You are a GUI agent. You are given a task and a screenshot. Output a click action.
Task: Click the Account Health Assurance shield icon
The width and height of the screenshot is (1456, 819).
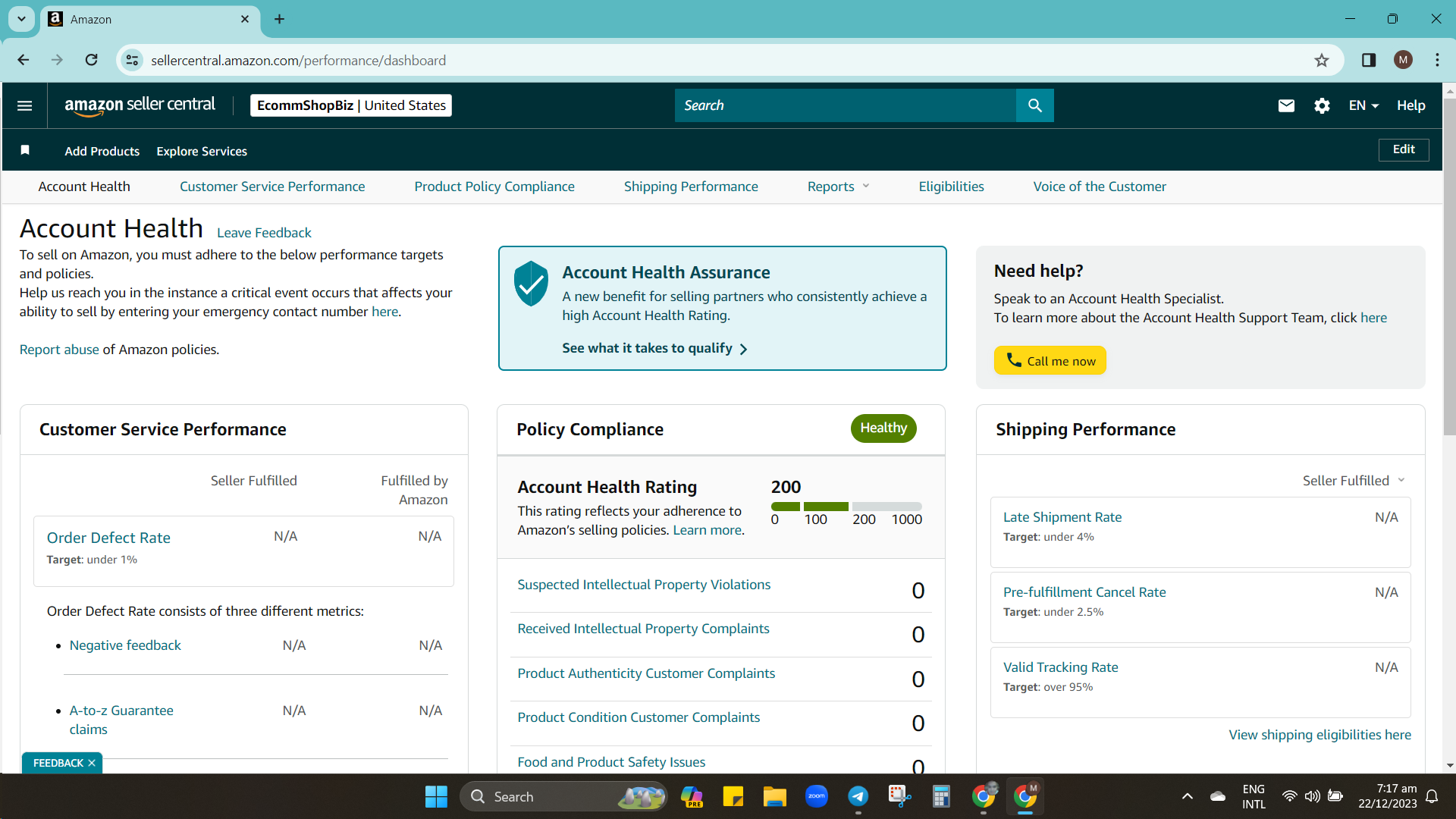531,284
